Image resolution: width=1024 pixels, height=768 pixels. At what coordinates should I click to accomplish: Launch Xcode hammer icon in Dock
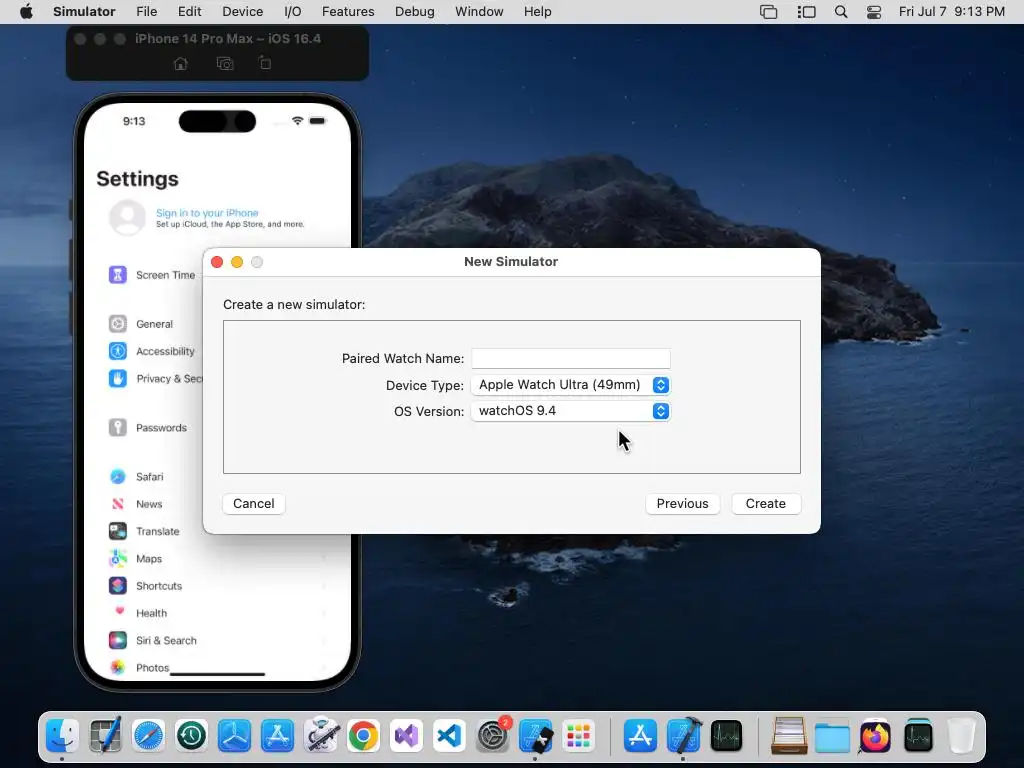(x=683, y=736)
